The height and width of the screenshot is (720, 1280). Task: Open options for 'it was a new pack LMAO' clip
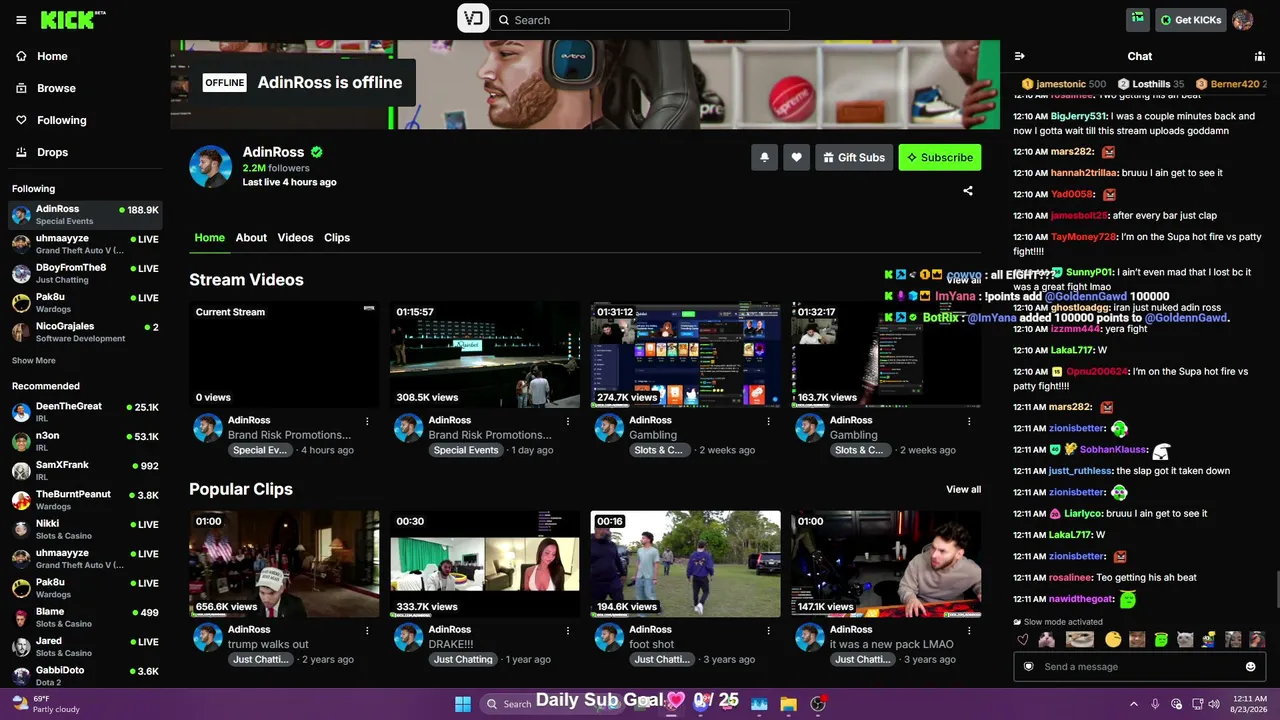pyautogui.click(x=969, y=630)
